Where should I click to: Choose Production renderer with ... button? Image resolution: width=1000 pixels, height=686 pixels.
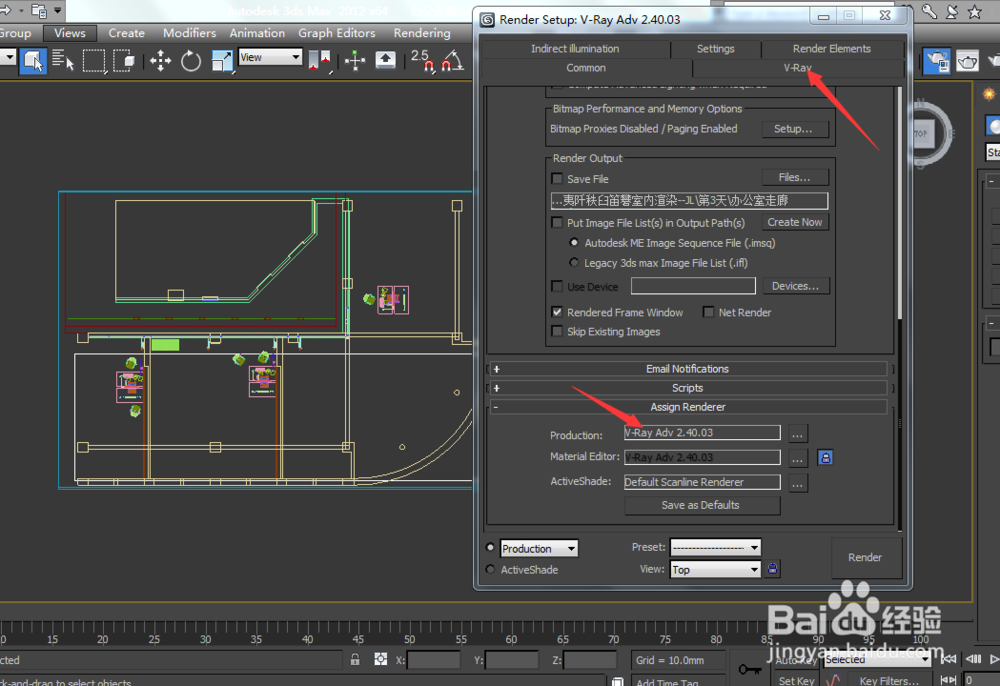[x=797, y=434]
